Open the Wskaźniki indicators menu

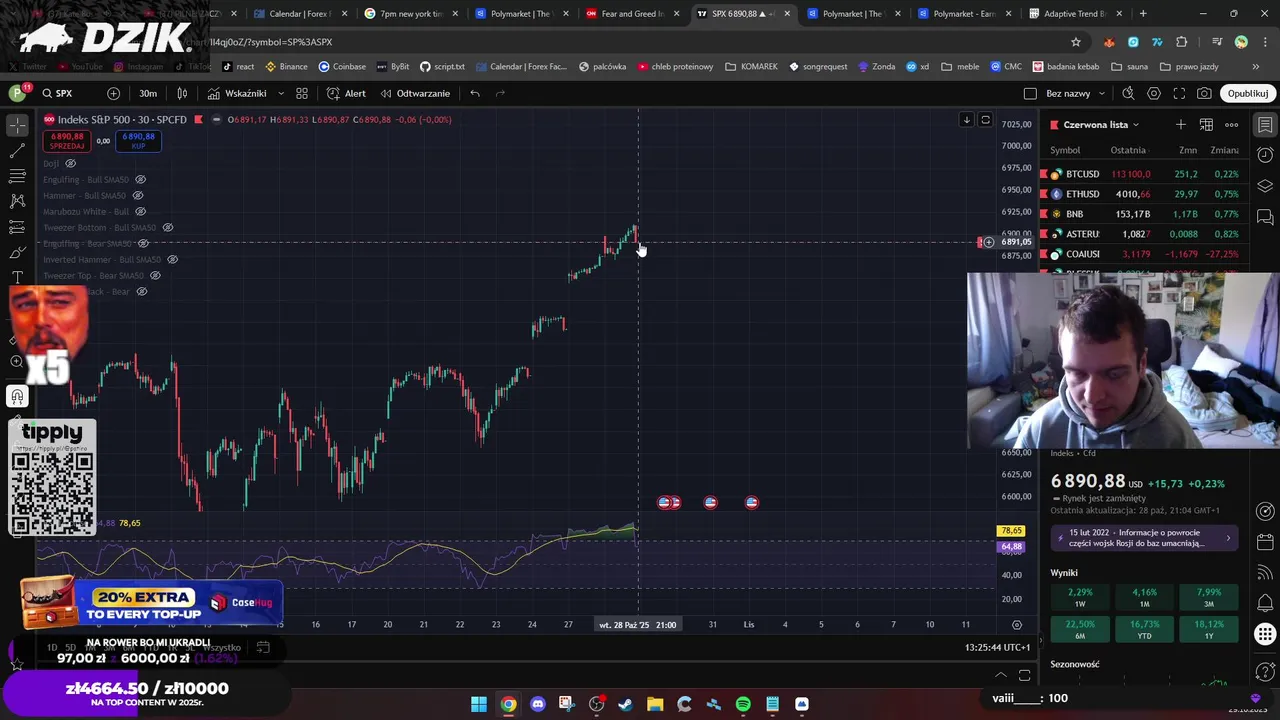point(238,93)
